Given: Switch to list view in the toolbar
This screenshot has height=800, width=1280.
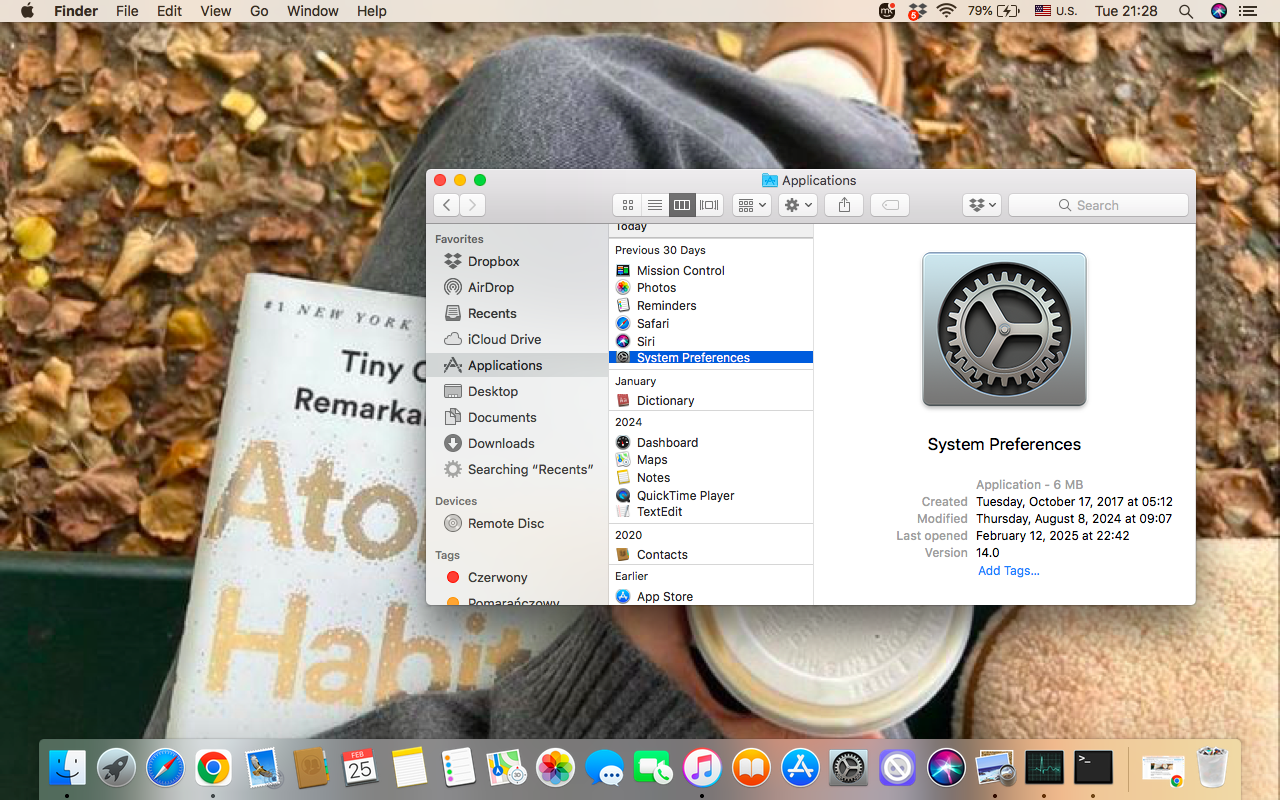Looking at the screenshot, I should (655, 205).
